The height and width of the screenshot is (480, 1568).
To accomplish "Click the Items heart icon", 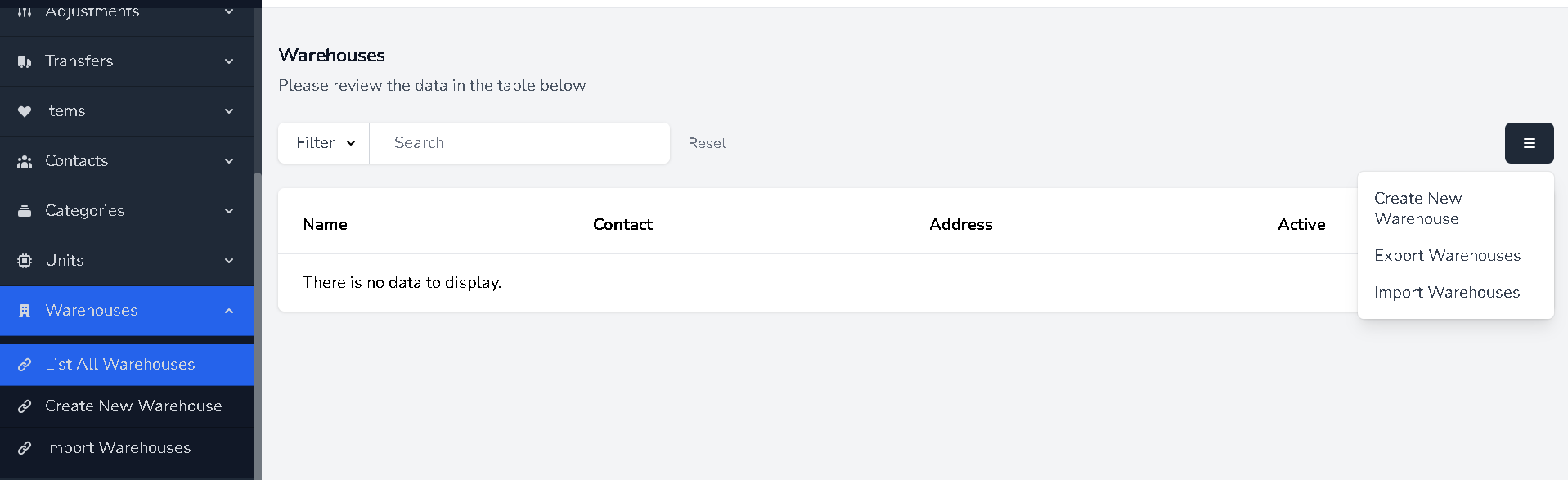I will [x=25, y=111].
